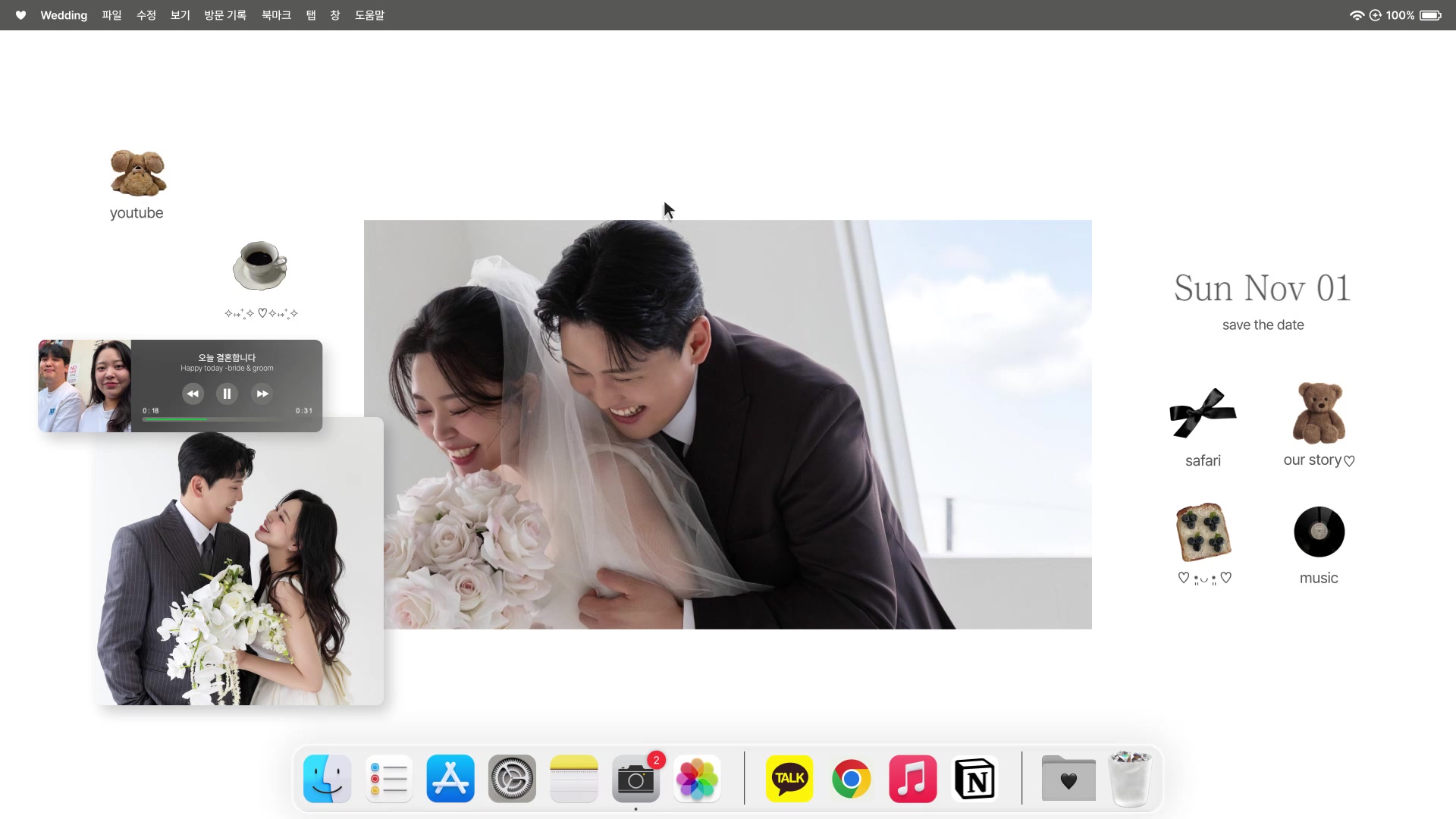The image size is (1456, 819).
Task: Open the 도움말 menu
Action: pos(369,15)
